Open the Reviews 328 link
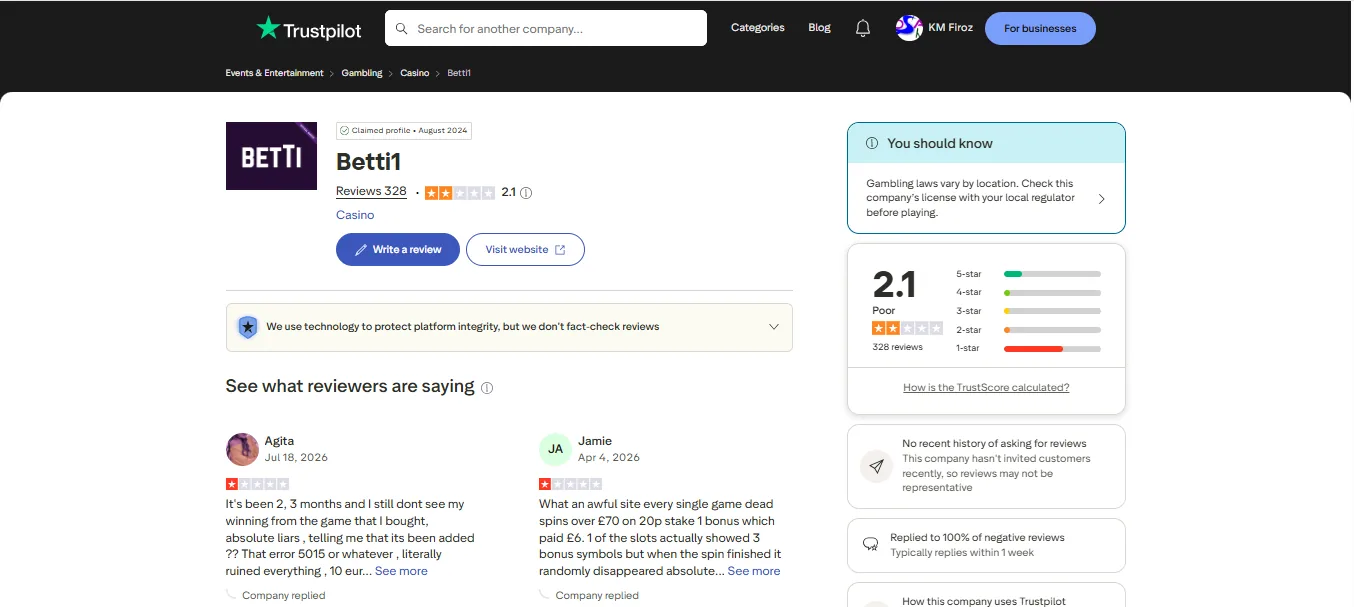 tap(371, 191)
